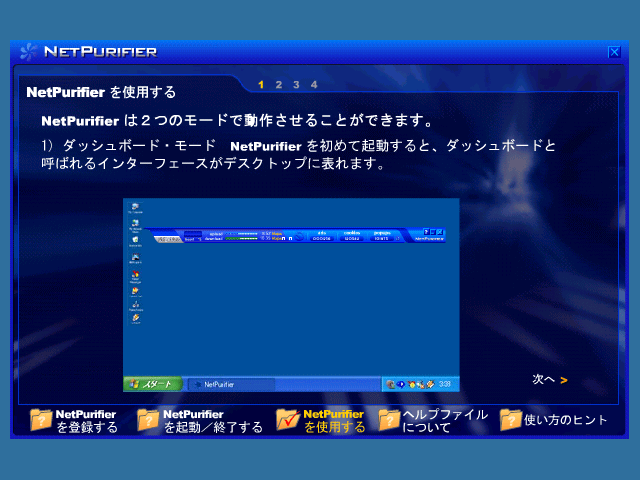
Task: Select the NetPurifierを登録する label
Action: pos(87,421)
